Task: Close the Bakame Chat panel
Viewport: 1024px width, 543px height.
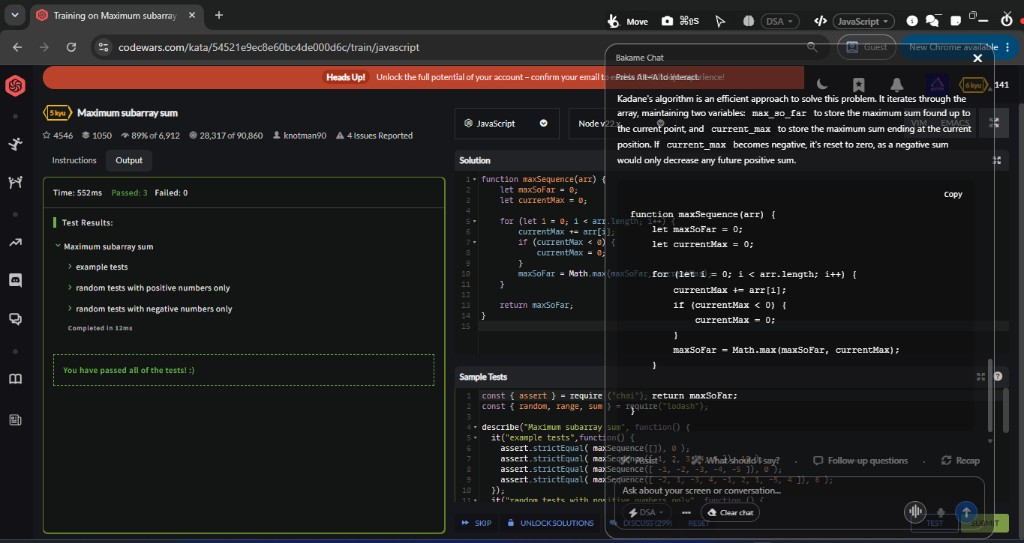Action: [978, 58]
